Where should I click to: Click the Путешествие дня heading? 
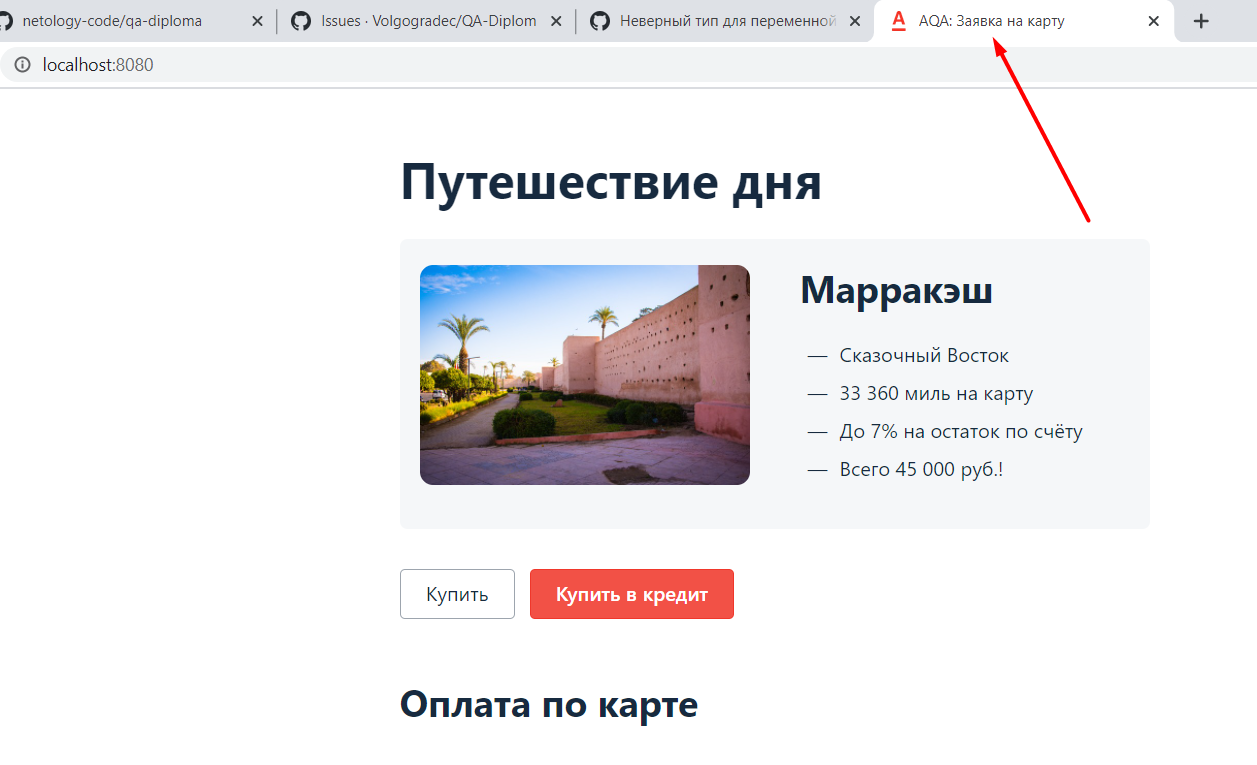click(611, 183)
